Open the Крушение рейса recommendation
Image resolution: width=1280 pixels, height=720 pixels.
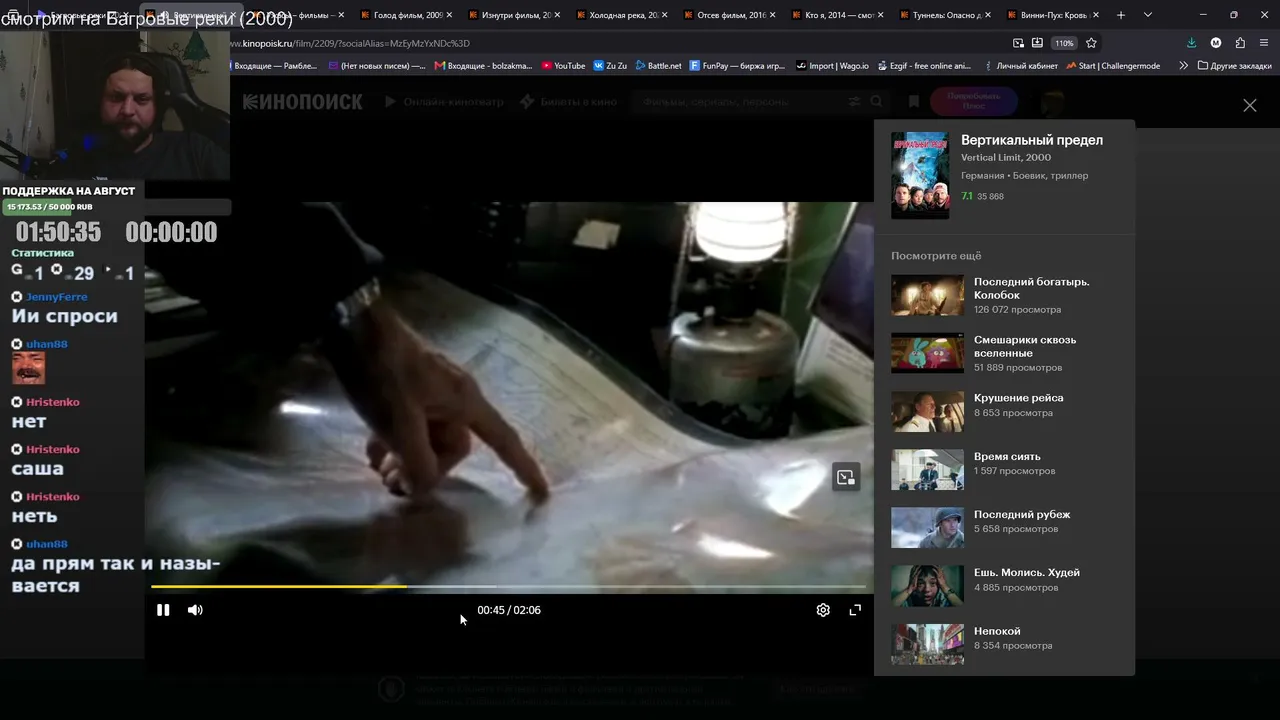pyautogui.click(x=1004, y=411)
